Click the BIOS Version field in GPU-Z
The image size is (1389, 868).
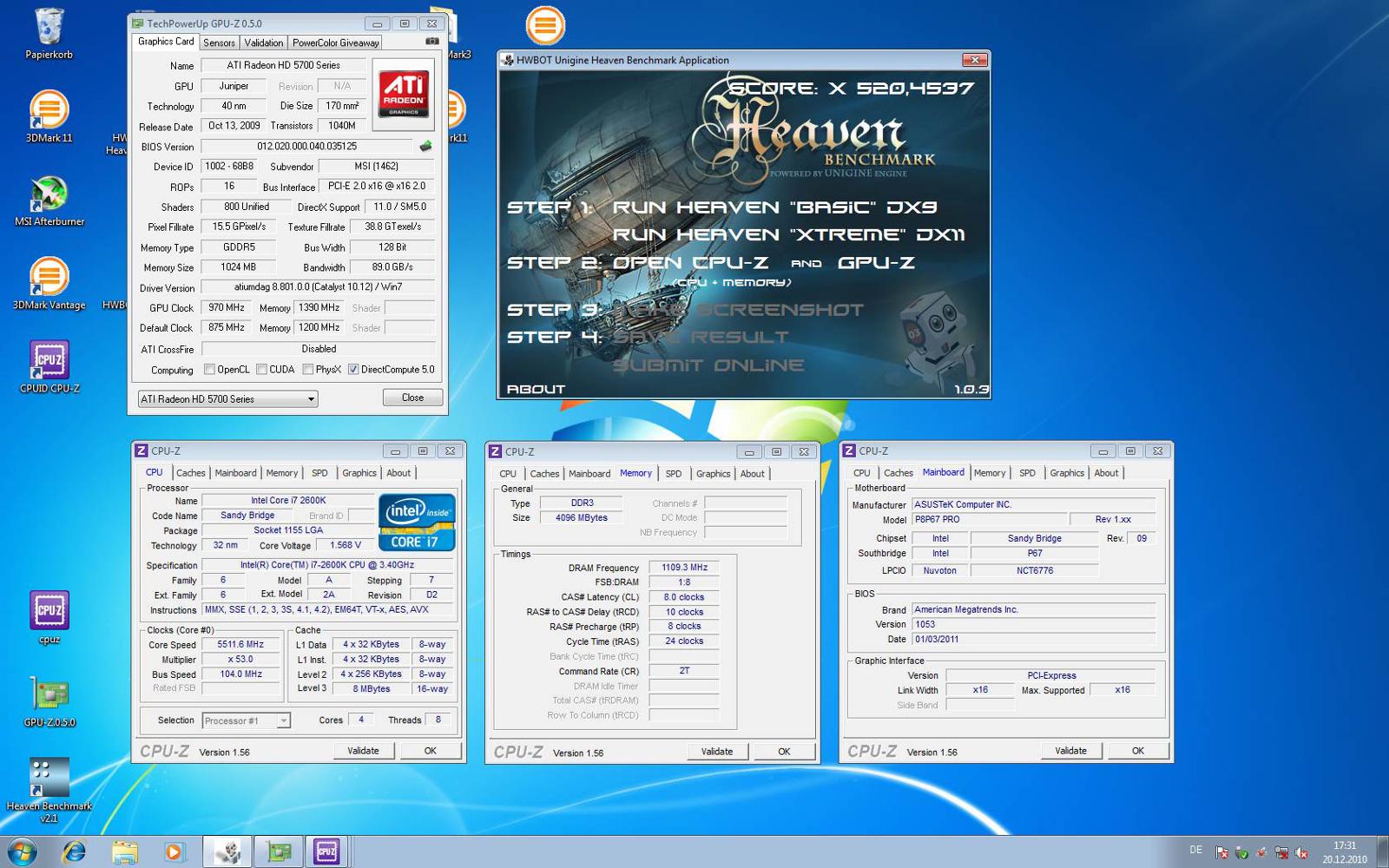coord(306,146)
